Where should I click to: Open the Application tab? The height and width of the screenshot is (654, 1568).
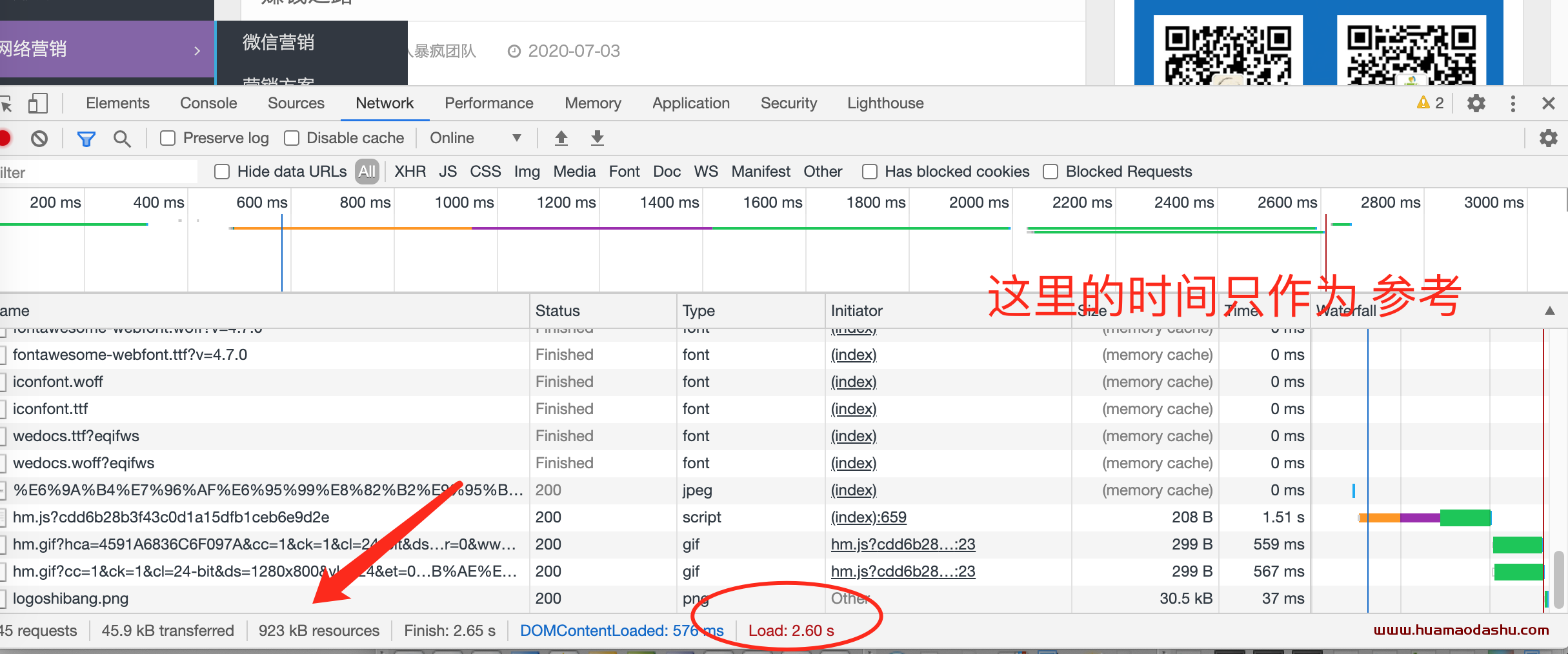click(691, 103)
